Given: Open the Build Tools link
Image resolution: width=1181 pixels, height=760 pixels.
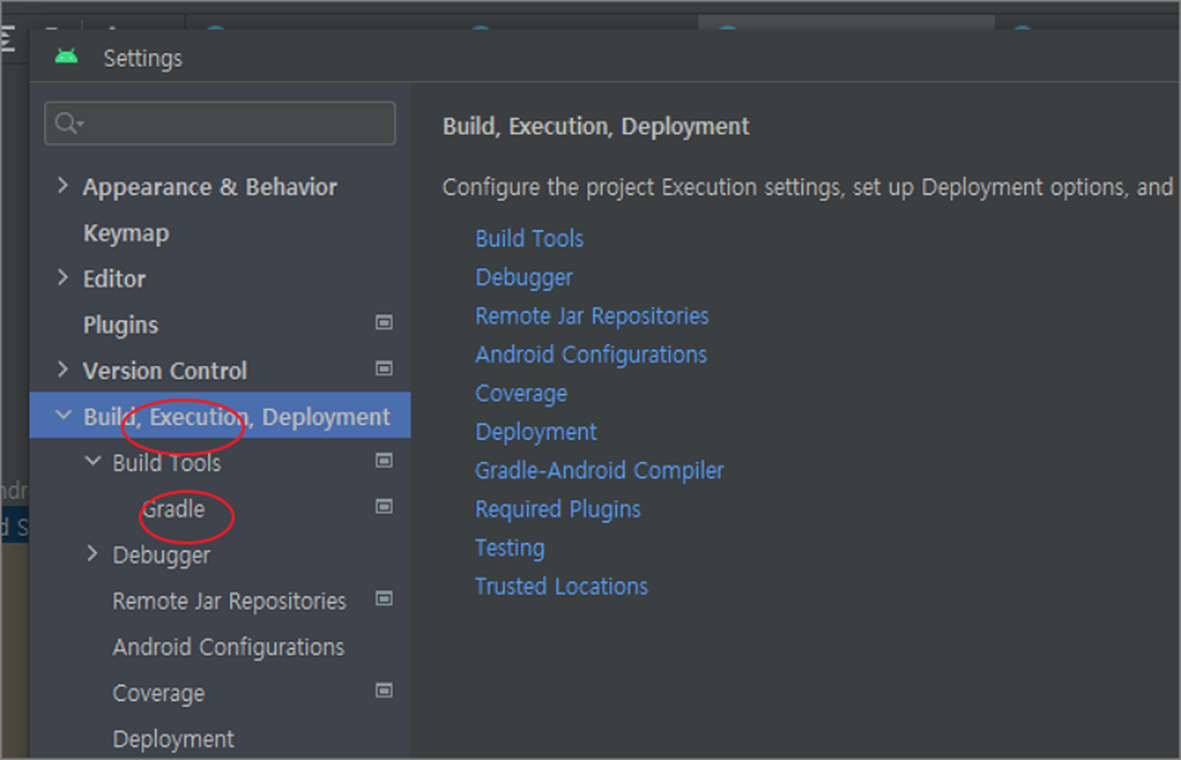Looking at the screenshot, I should (529, 239).
